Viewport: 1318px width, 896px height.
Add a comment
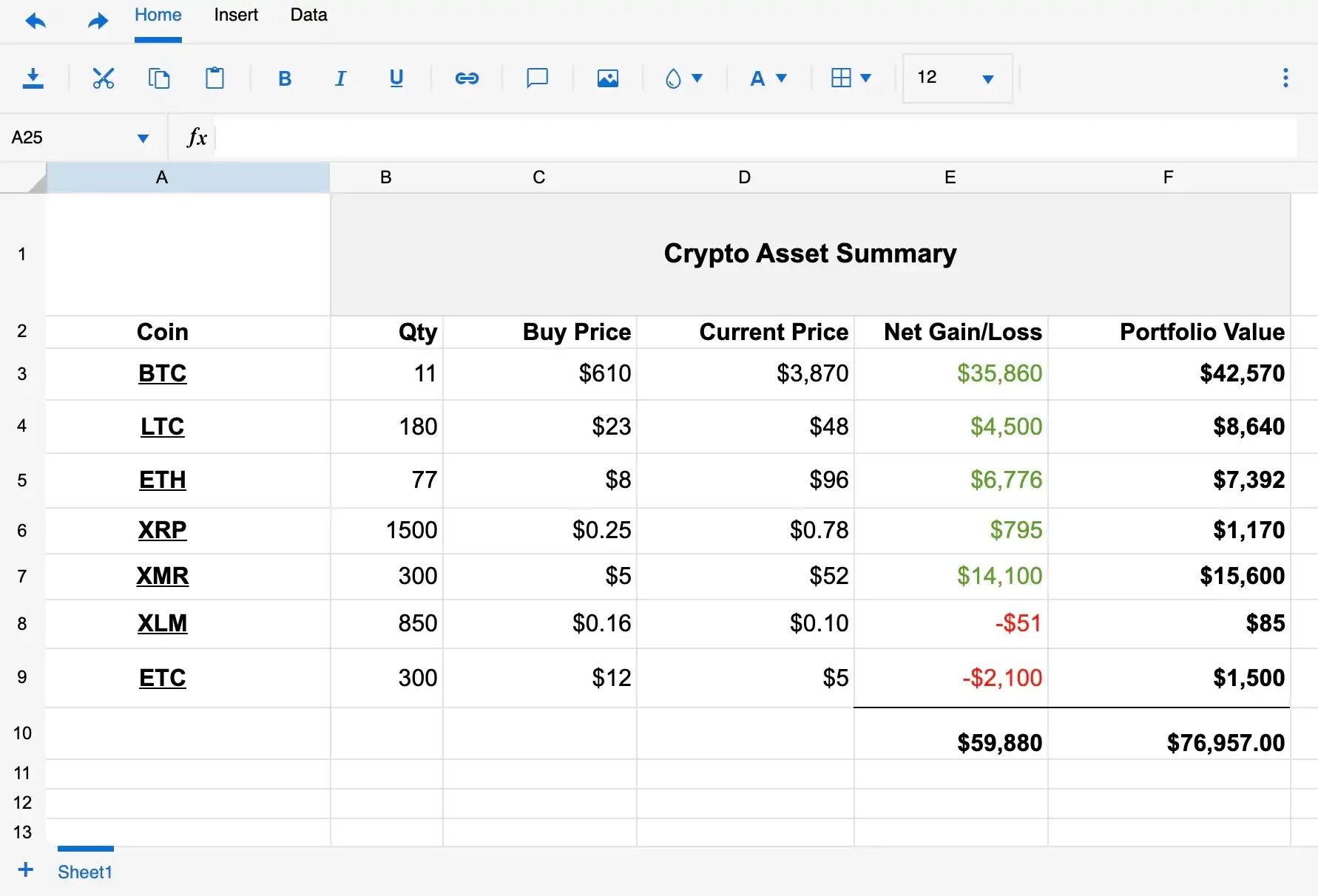pos(537,78)
